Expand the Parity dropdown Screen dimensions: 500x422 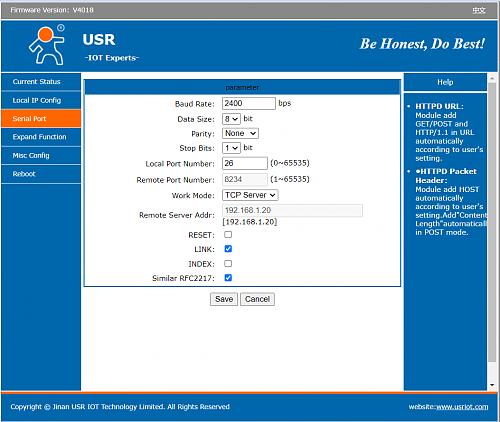tap(240, 133)
